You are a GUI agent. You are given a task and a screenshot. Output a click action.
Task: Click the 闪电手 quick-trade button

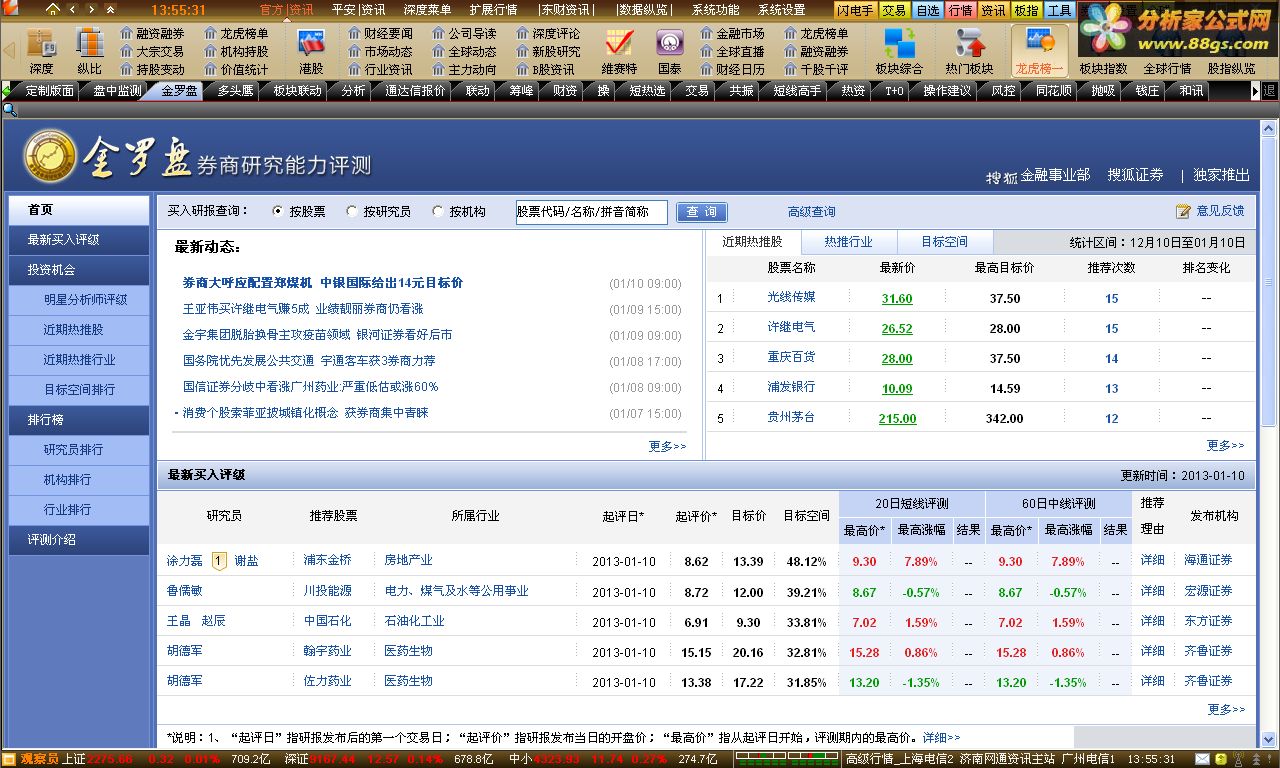click(856, 10)
